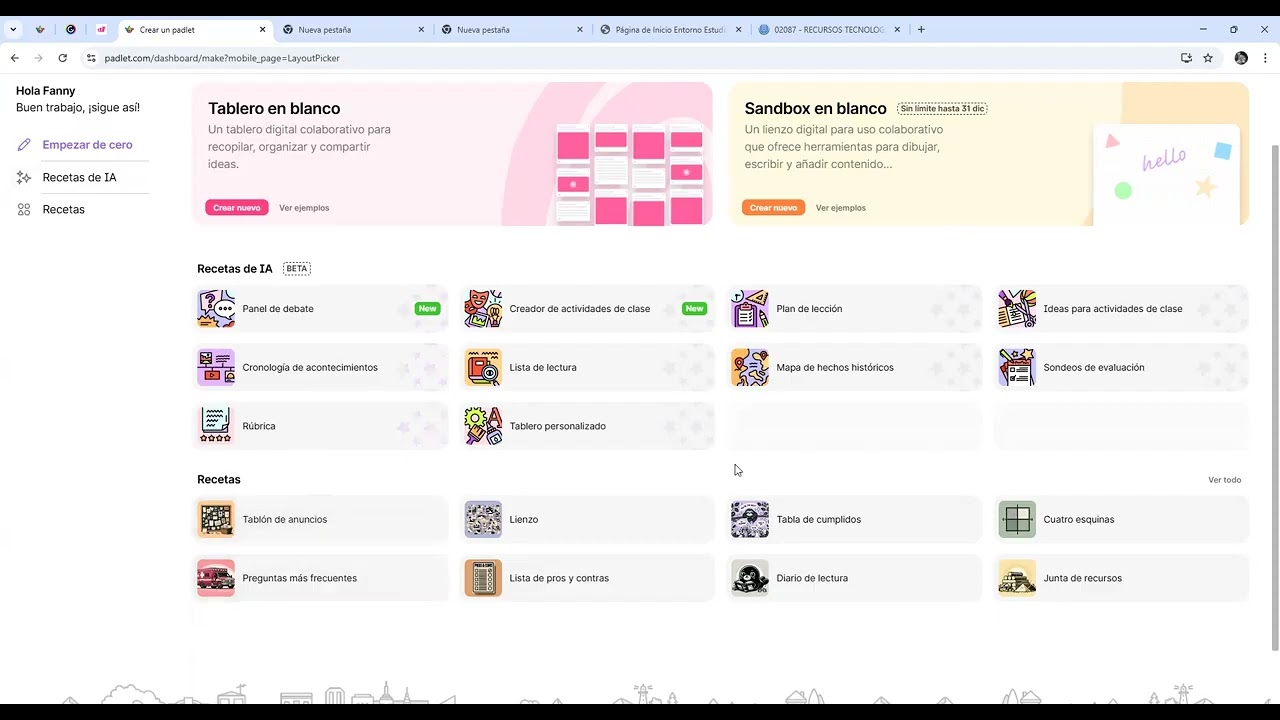The height and width of the screenshot is (720, 1280).
Task: View site information icon beside the URL
Action: 91,58
